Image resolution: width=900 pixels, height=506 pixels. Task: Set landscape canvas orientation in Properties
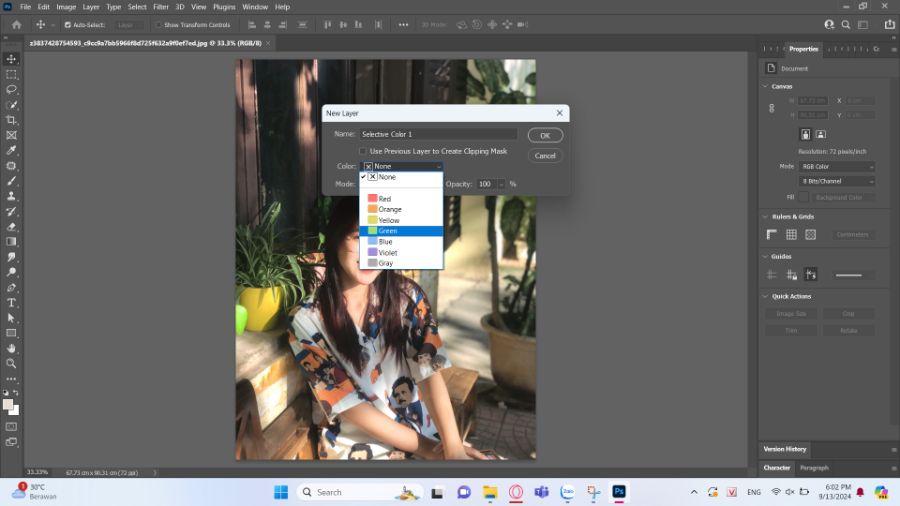[821, 134]
